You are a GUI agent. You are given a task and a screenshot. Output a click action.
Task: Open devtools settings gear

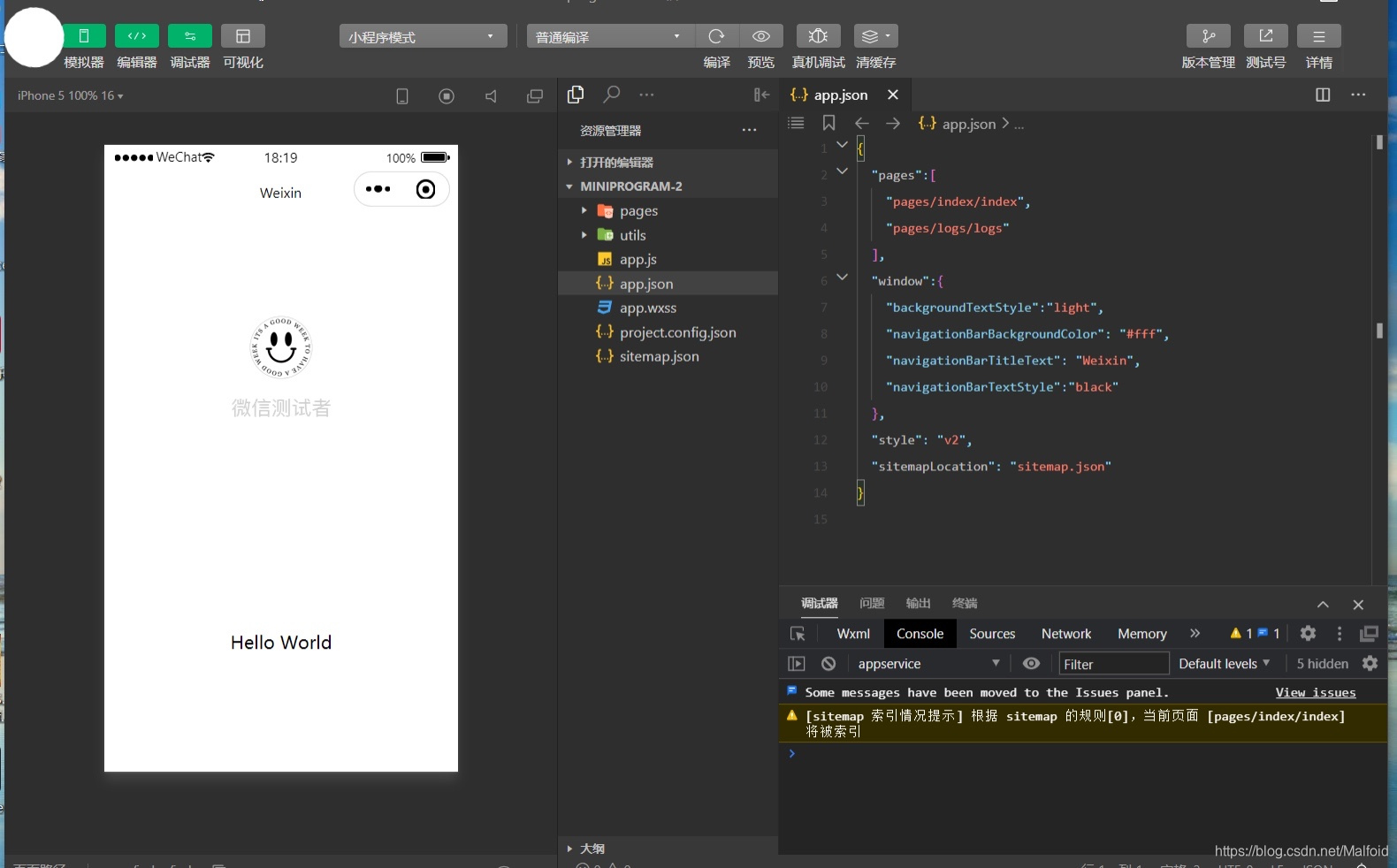[1309, 633]
